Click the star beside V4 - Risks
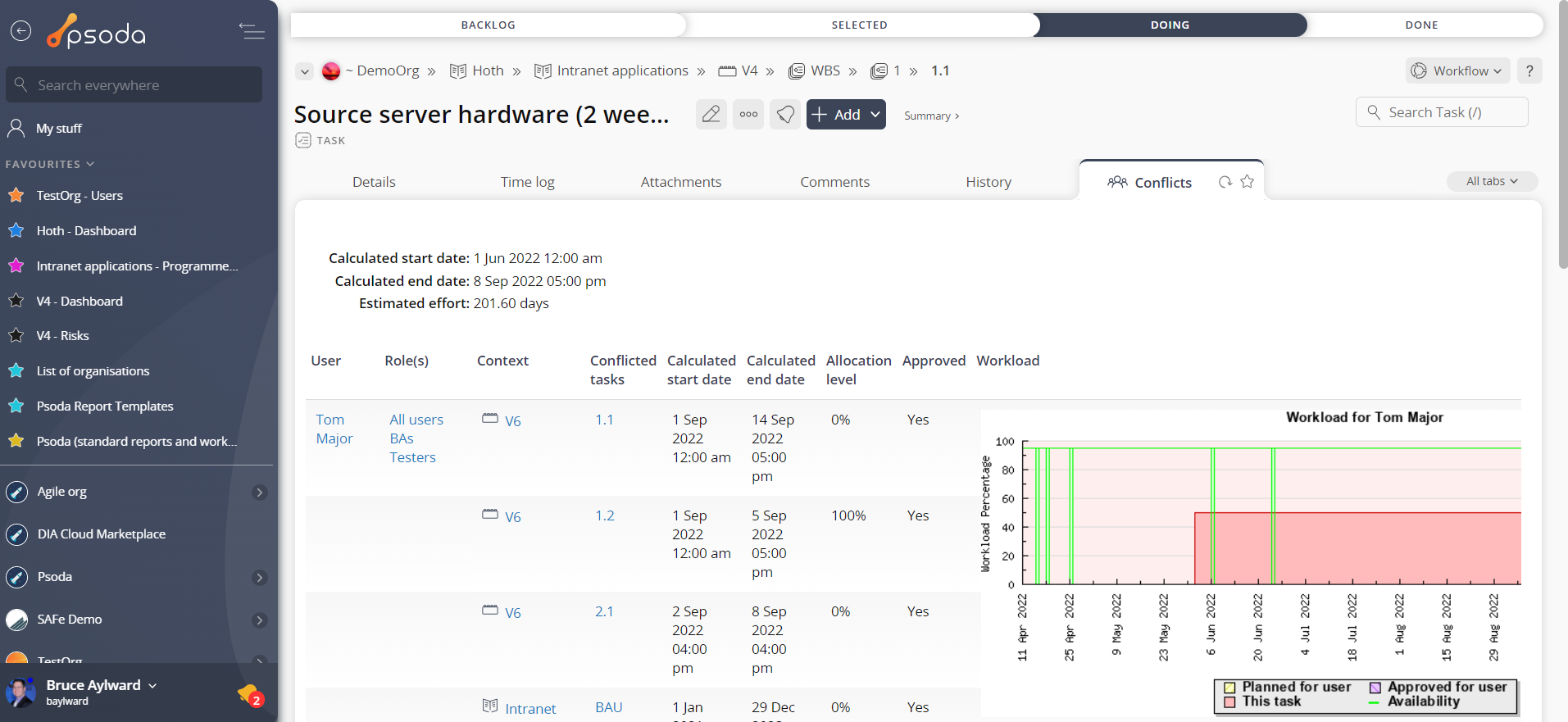The width and height of the screenshot is (1568, 722). (16, 335)
